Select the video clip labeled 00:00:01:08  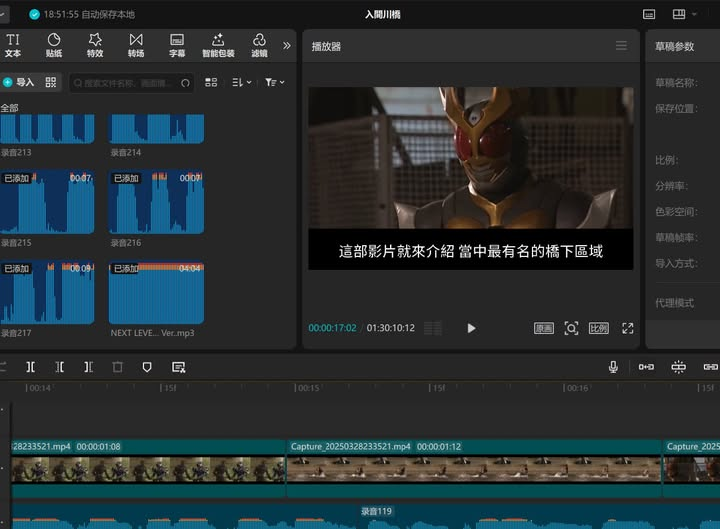pos(148,468)
